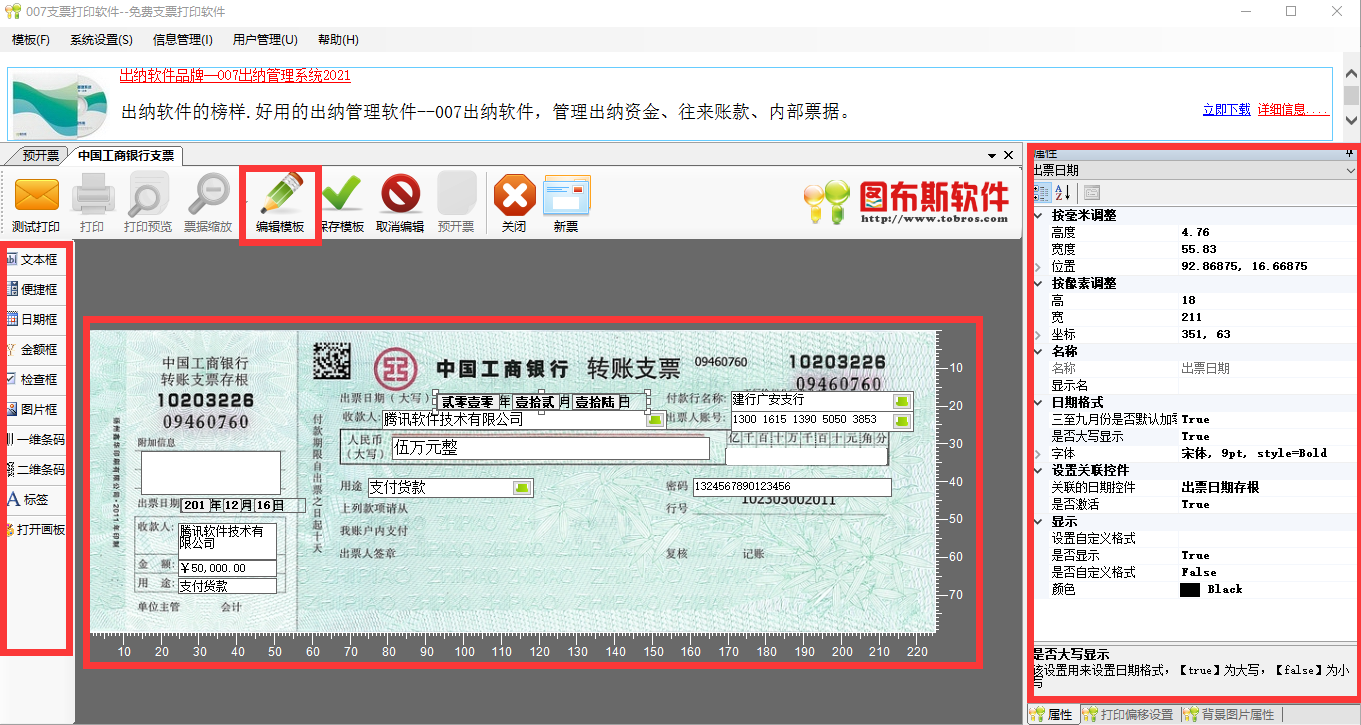Click the 立即下载 download link
Image resolution: width=1361 pixels, height=725 pixels.
1226,109
